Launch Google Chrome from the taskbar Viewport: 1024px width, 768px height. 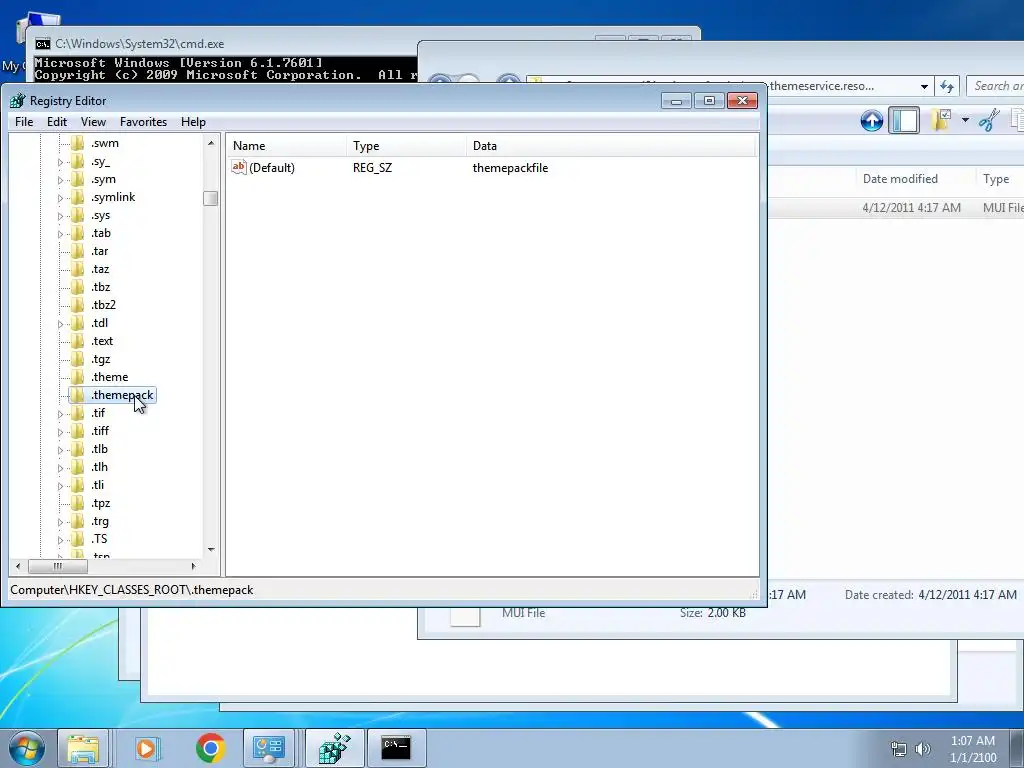[x=210, y=748]
